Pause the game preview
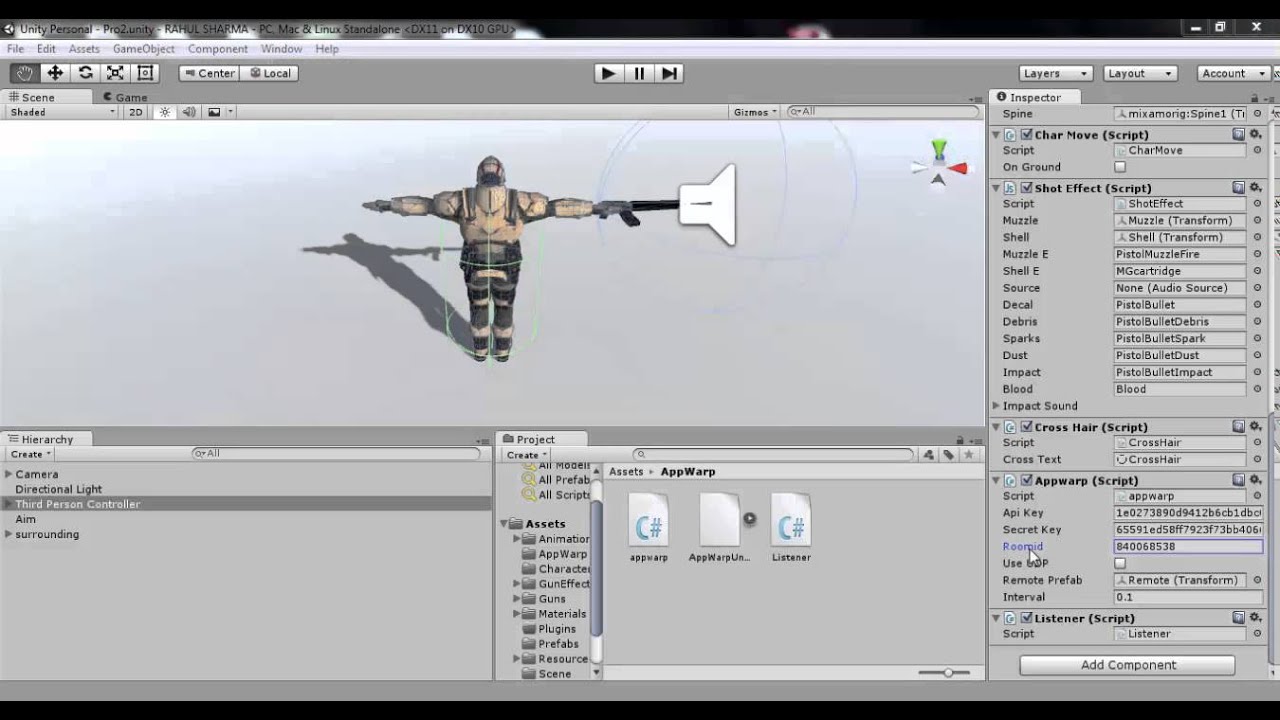The width and height of the screenshot is (1280, 720). click(639, 73)
